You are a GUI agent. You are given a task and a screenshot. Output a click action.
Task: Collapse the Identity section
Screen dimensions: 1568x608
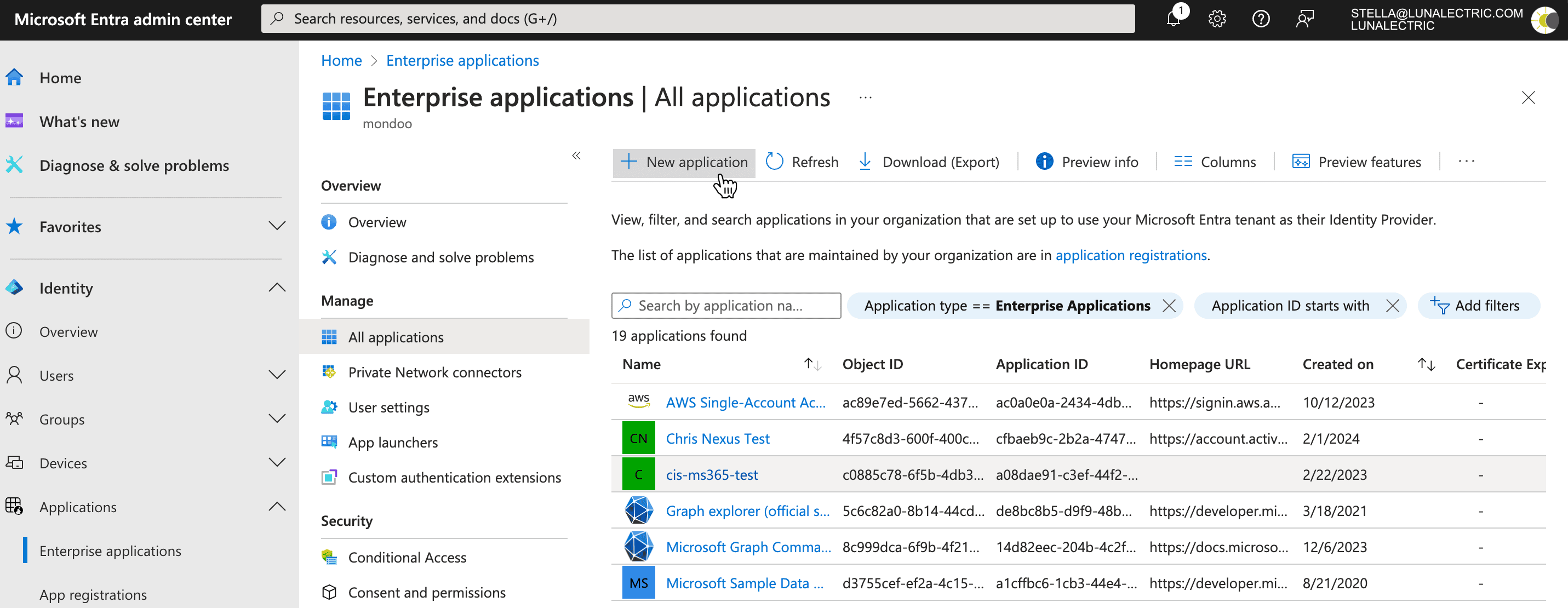pos(277,287)
